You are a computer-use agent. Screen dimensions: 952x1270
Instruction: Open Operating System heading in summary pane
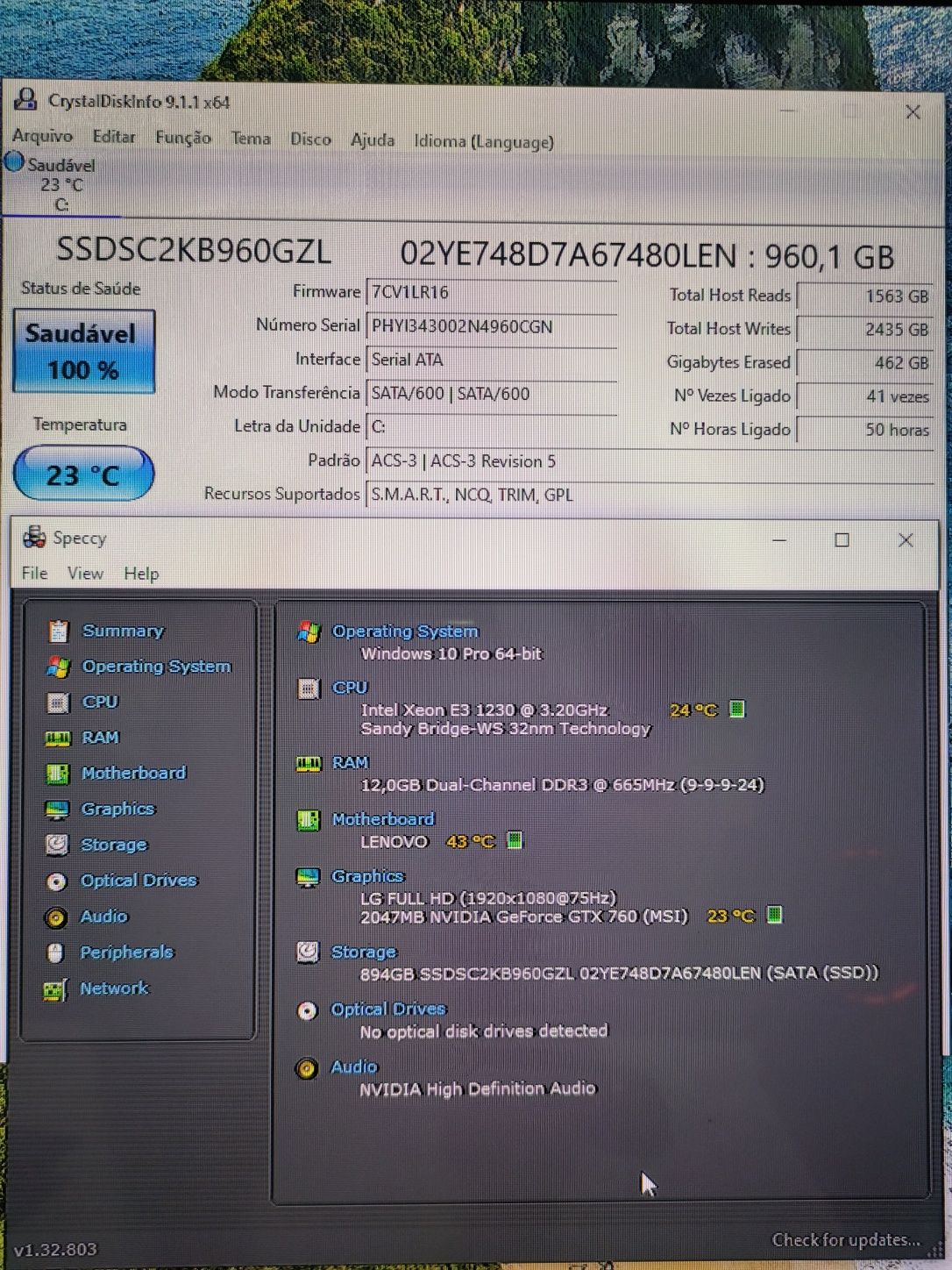(x=405, y=631)
